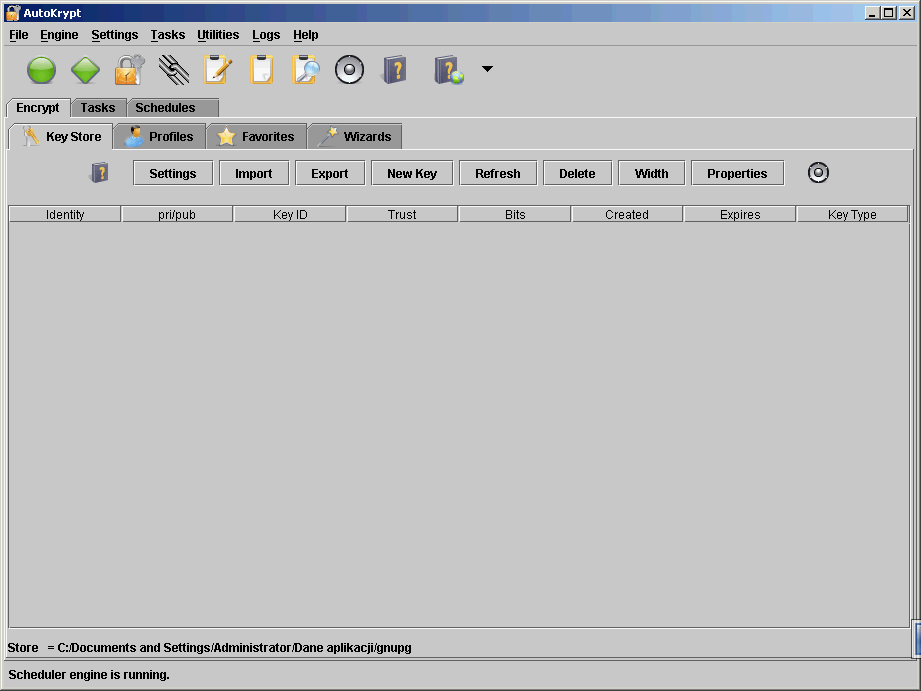Screen dimensions: 921x691
Task: Switch to the Schedules tab
Action: tap(173, 108)
